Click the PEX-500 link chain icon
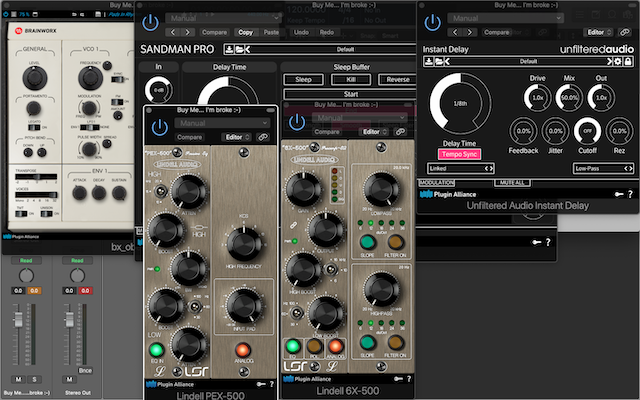Image resolution: width=640 pixels, height=400 pixels. click(263, 137)
